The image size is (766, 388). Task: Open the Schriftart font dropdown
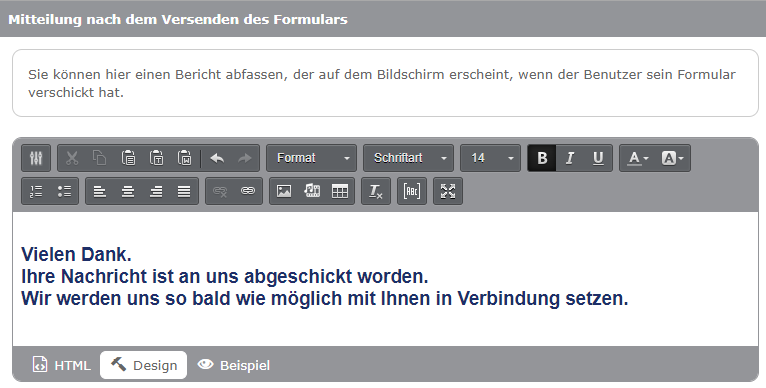tap(408, 158)
